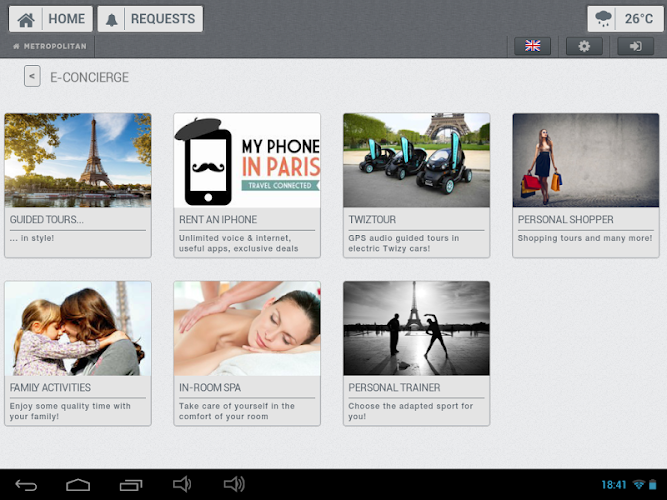Open settings with the gear icon
Image resolution: width=667 pixels, height=500 pixels.
pos(584,46)
